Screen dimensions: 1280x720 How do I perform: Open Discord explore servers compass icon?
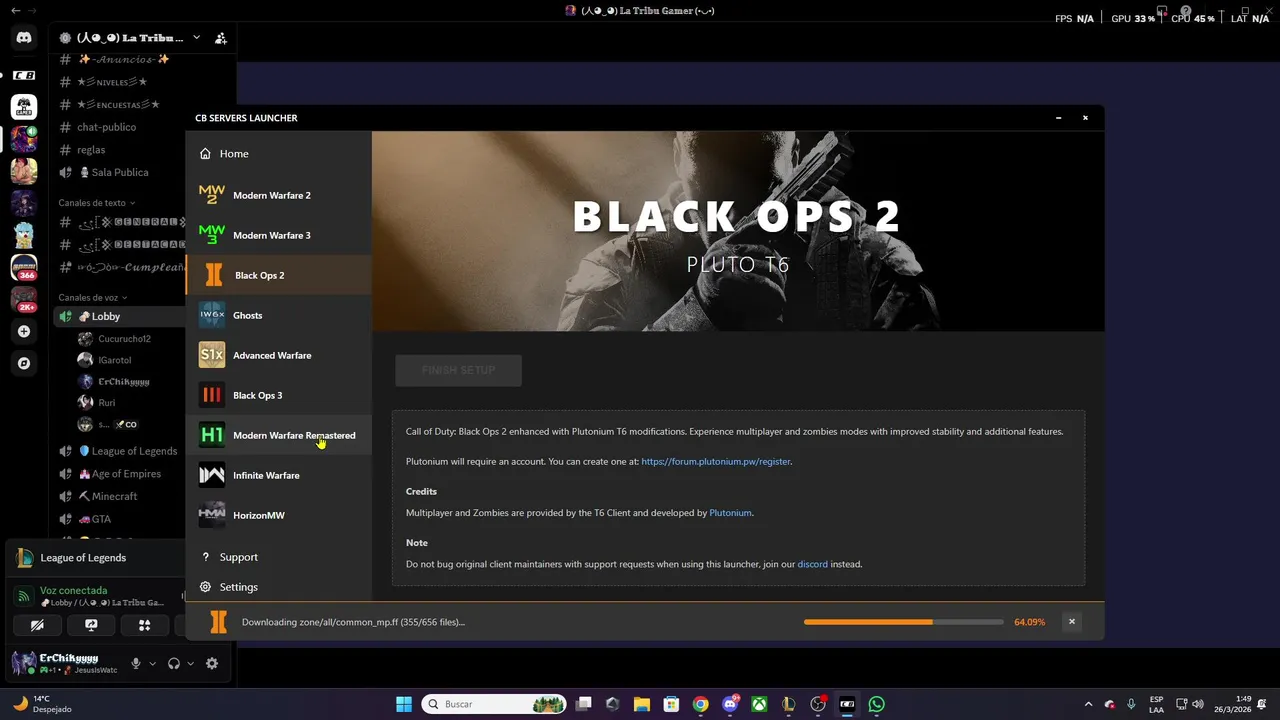click(24, 363)
